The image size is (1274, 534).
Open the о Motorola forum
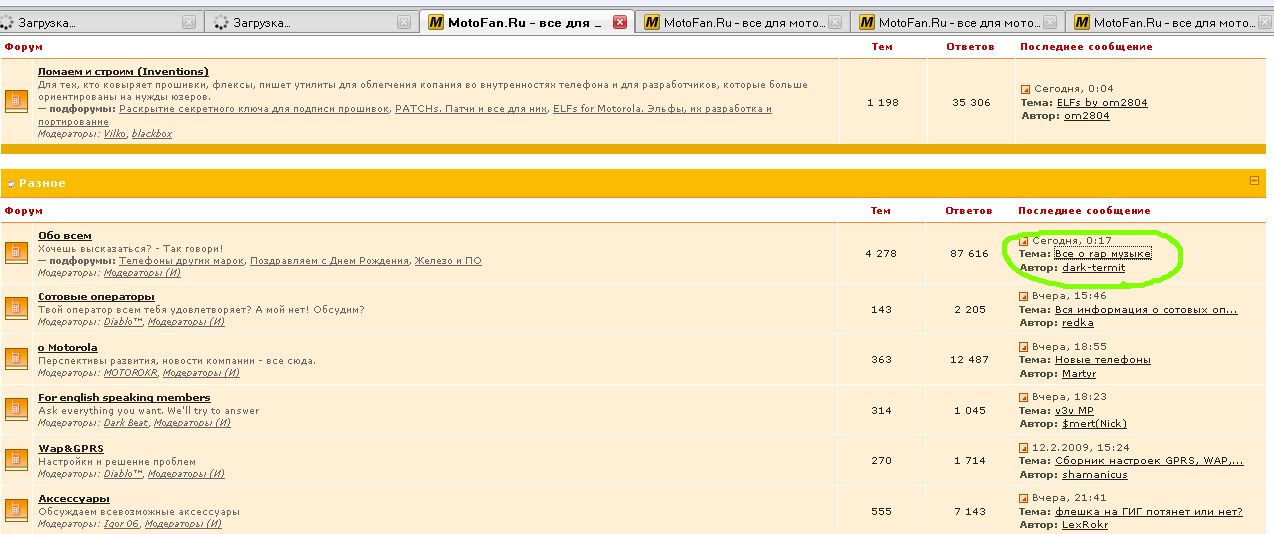point(68,347)
